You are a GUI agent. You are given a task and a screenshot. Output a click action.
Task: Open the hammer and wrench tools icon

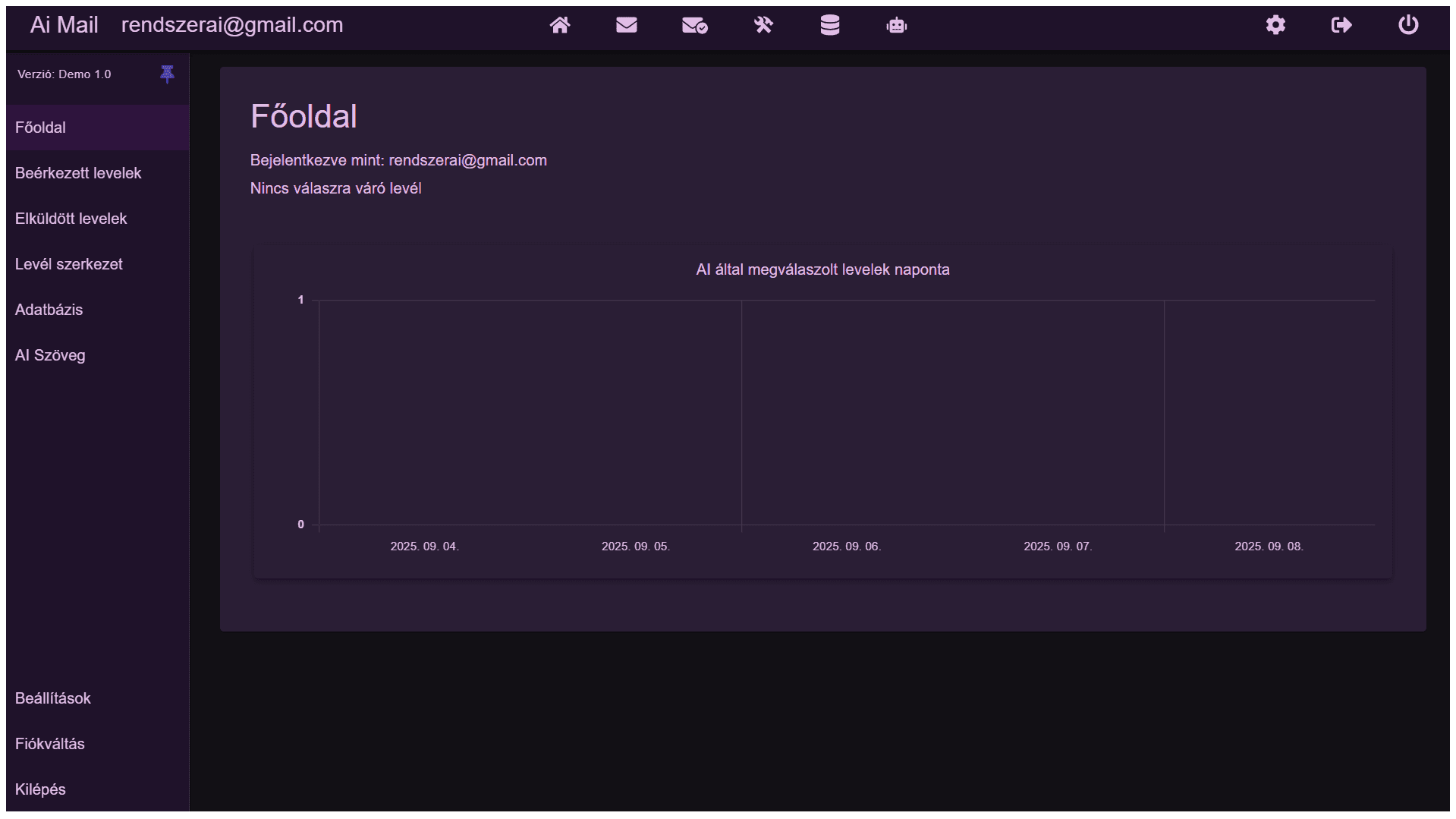coord(763,25)
